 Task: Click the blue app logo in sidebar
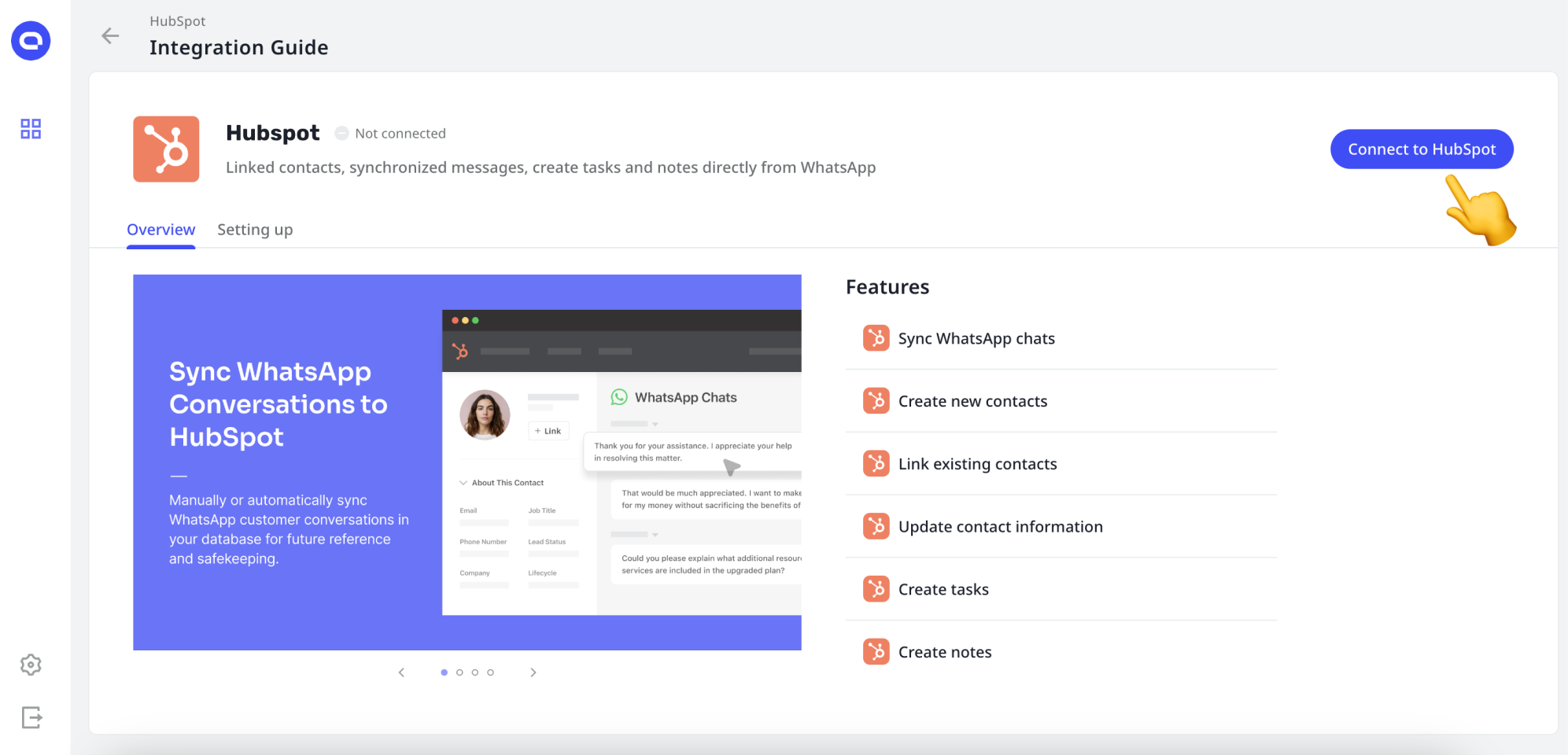(31, 41)
